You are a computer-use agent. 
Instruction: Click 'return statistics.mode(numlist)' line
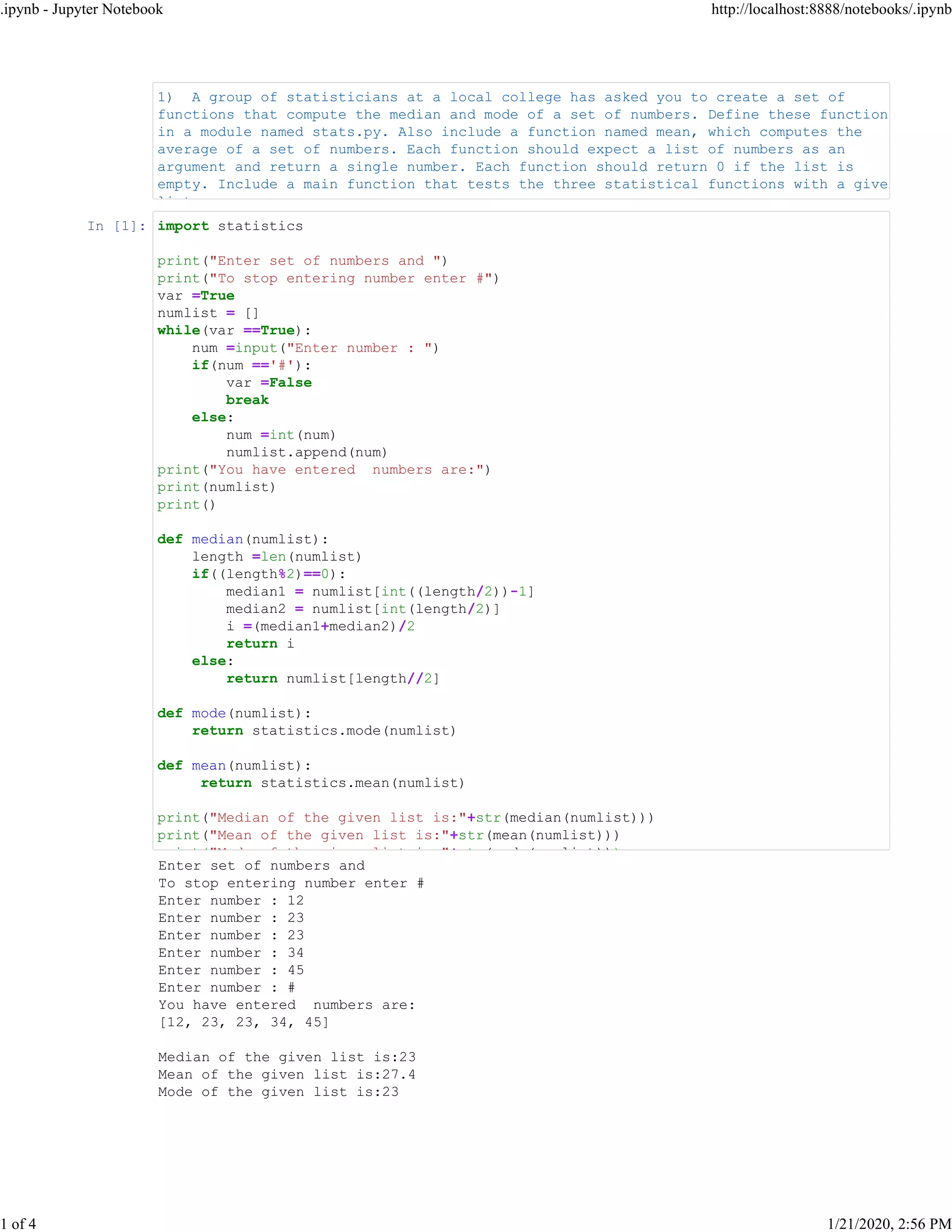pyautogui.click(x=323, y=730)
